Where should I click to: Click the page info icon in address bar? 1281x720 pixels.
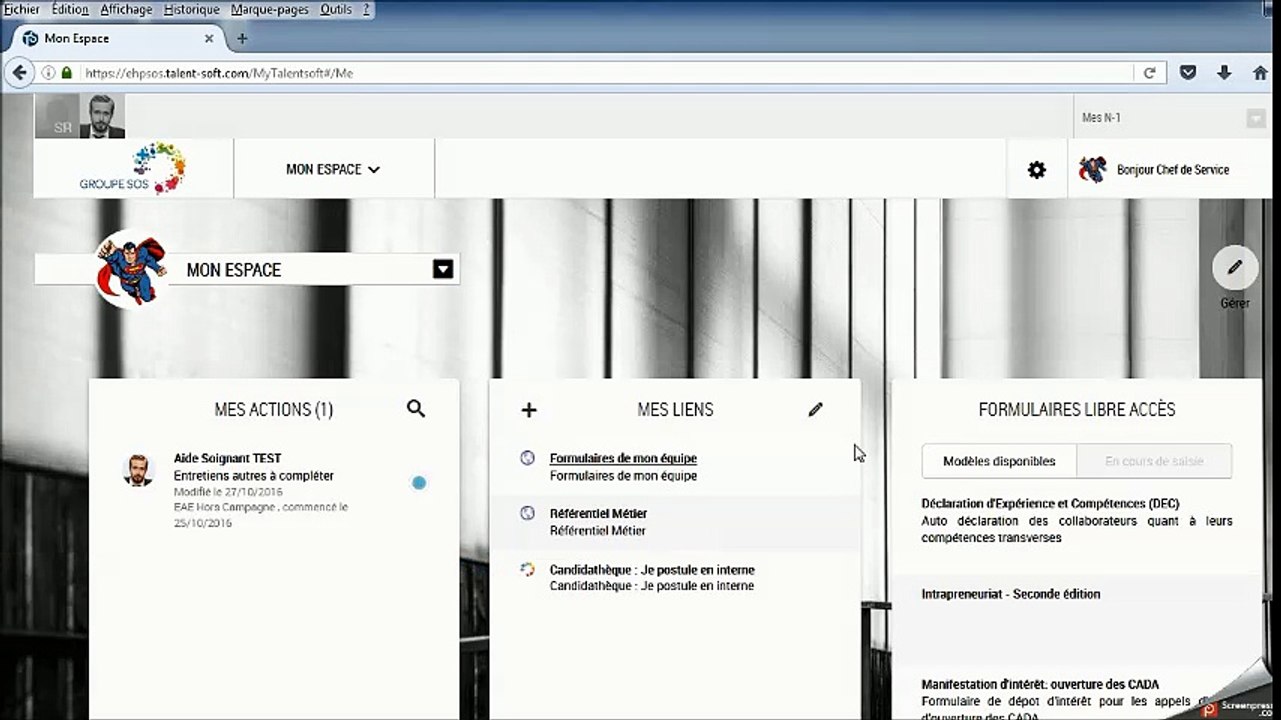tap(48, 73)
